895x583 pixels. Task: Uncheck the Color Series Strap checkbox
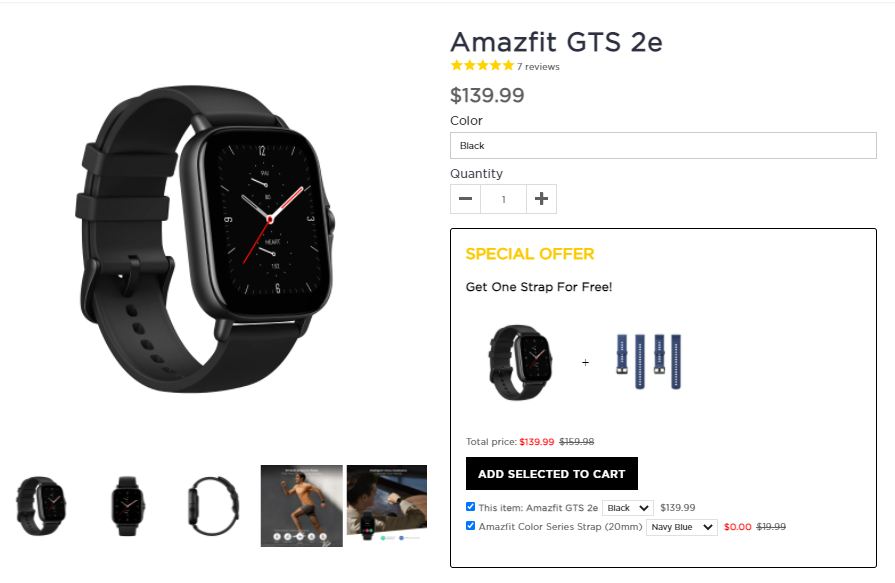(x=470, y=525)
